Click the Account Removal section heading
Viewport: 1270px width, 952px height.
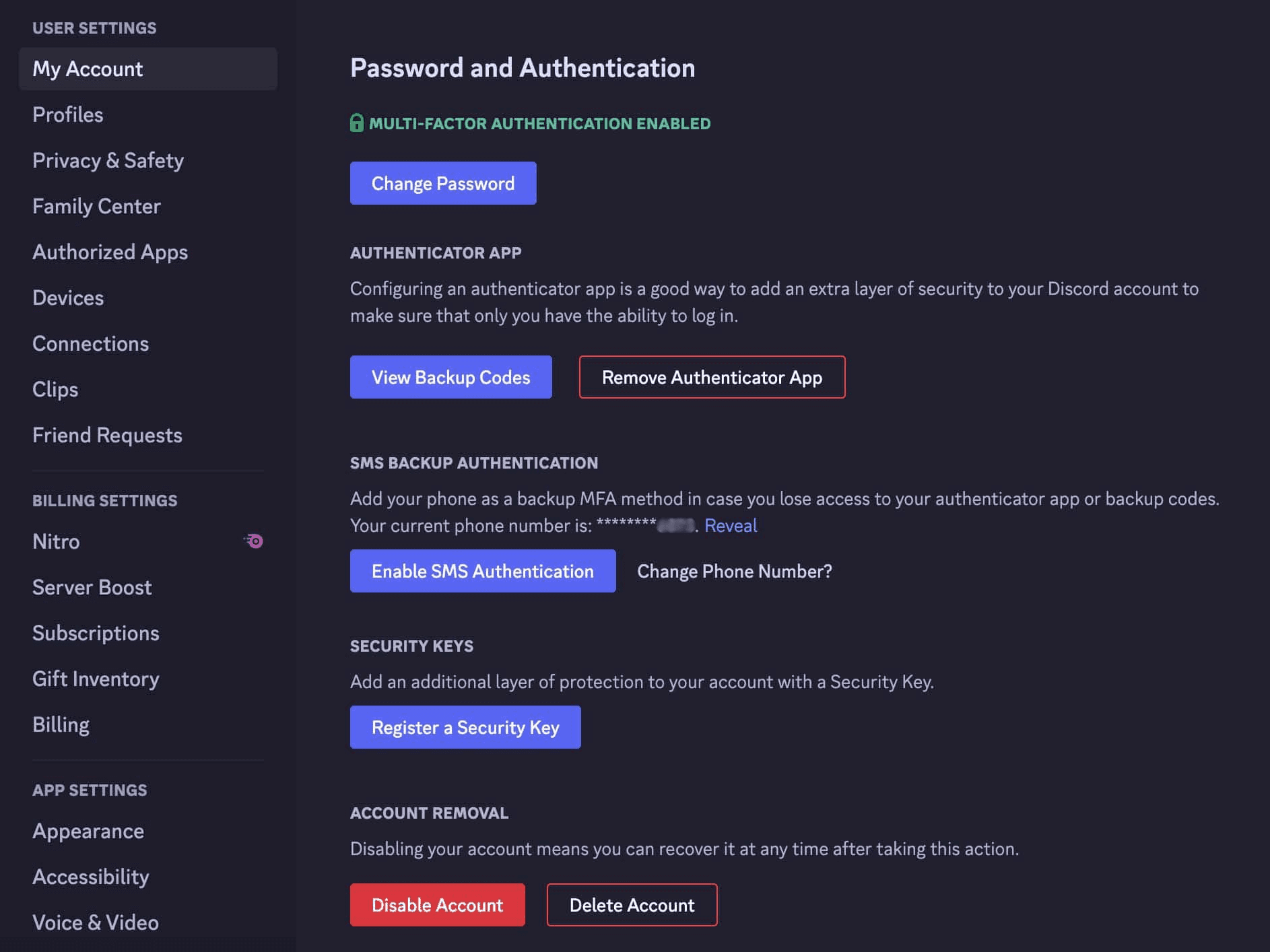tap(429, 813)
